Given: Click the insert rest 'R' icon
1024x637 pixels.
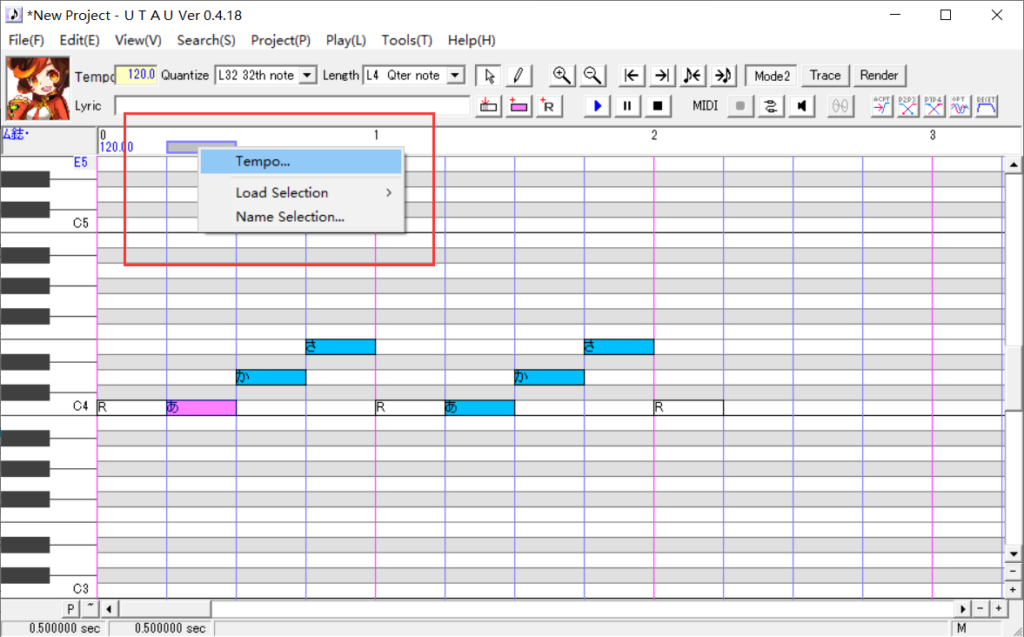Looking at the screenshot, I should [548, 106].
